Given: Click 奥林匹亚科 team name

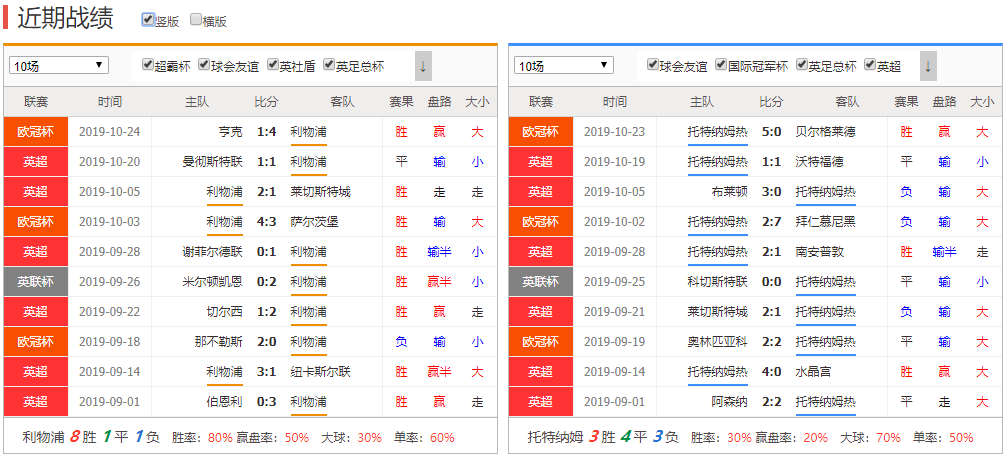Looking at the screenshot, I should coord(718,342).
